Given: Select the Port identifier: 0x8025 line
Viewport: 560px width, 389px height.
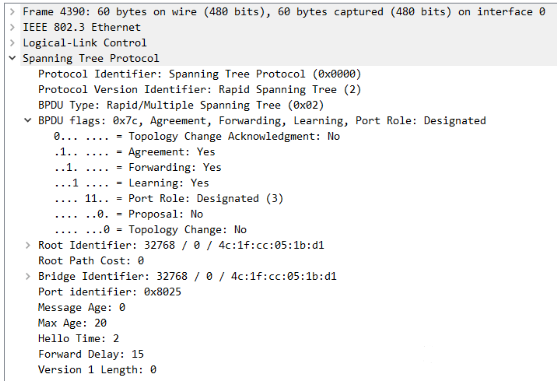Looking at the screenshot, I should pos(110,292).
